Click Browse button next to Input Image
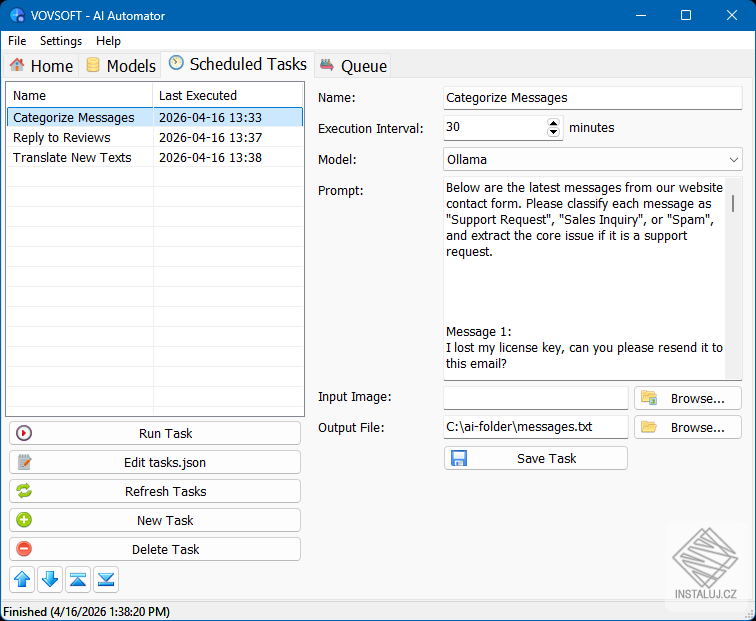The height and width of the screenshot is (621, 756). pyautogui.click(x=688, y=398)
